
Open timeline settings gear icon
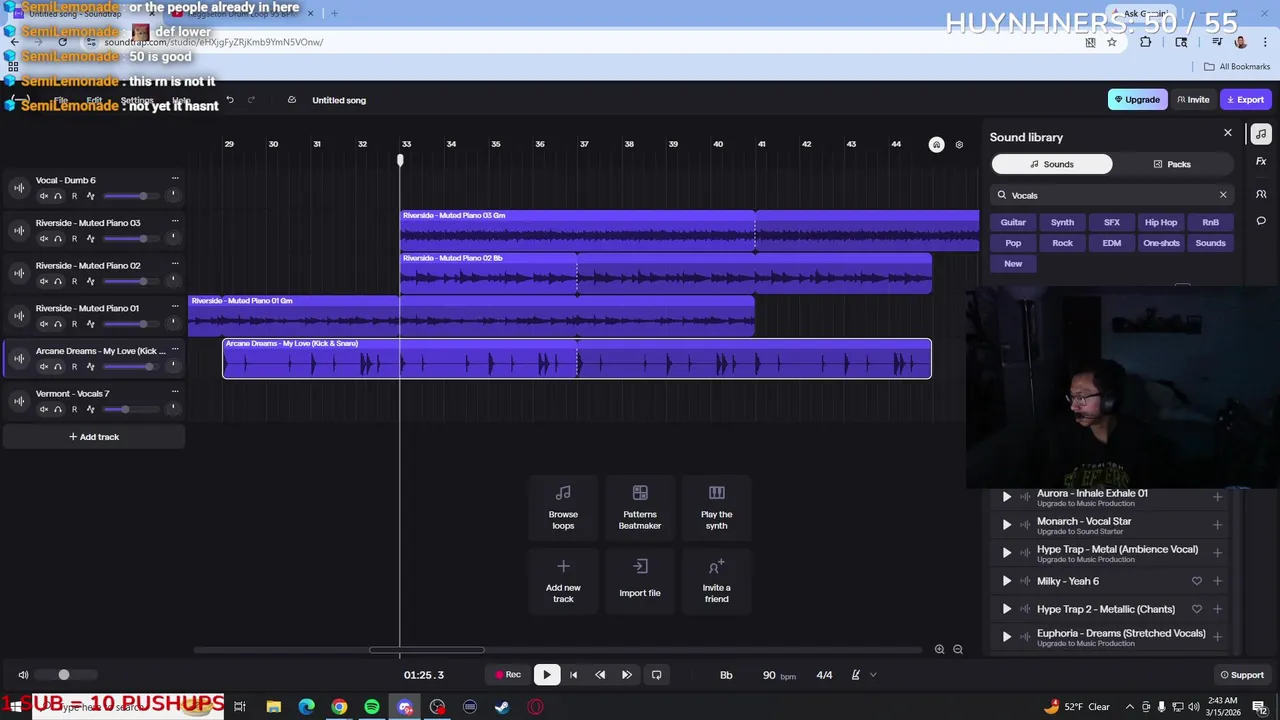[959, 145]
